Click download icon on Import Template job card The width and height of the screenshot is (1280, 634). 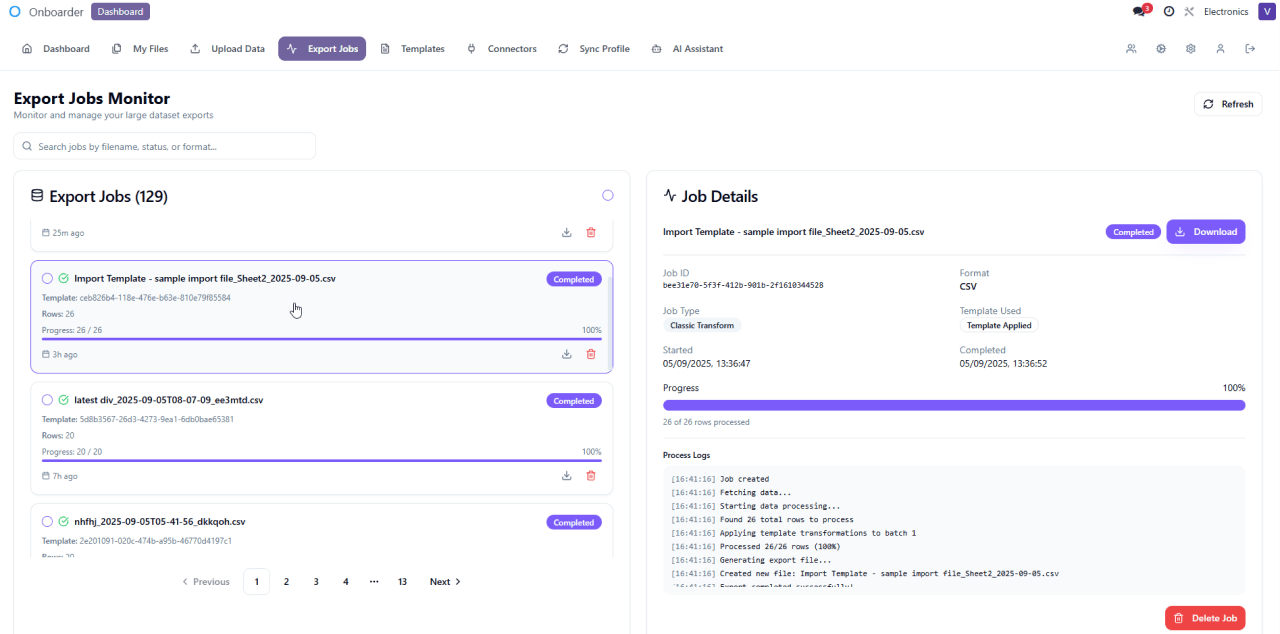[x=566, y=354]
